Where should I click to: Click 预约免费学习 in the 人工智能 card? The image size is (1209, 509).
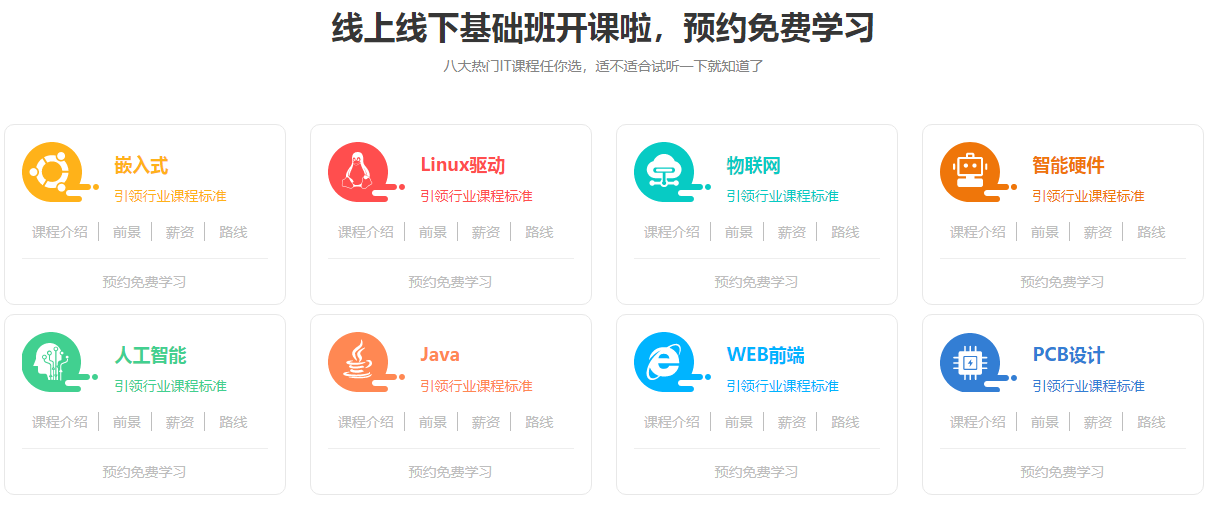(x=145, y=472)
